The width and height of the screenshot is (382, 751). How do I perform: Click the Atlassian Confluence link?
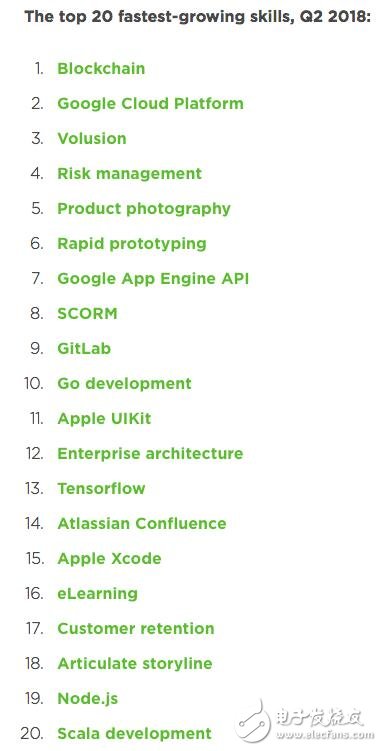pos(142,523)
